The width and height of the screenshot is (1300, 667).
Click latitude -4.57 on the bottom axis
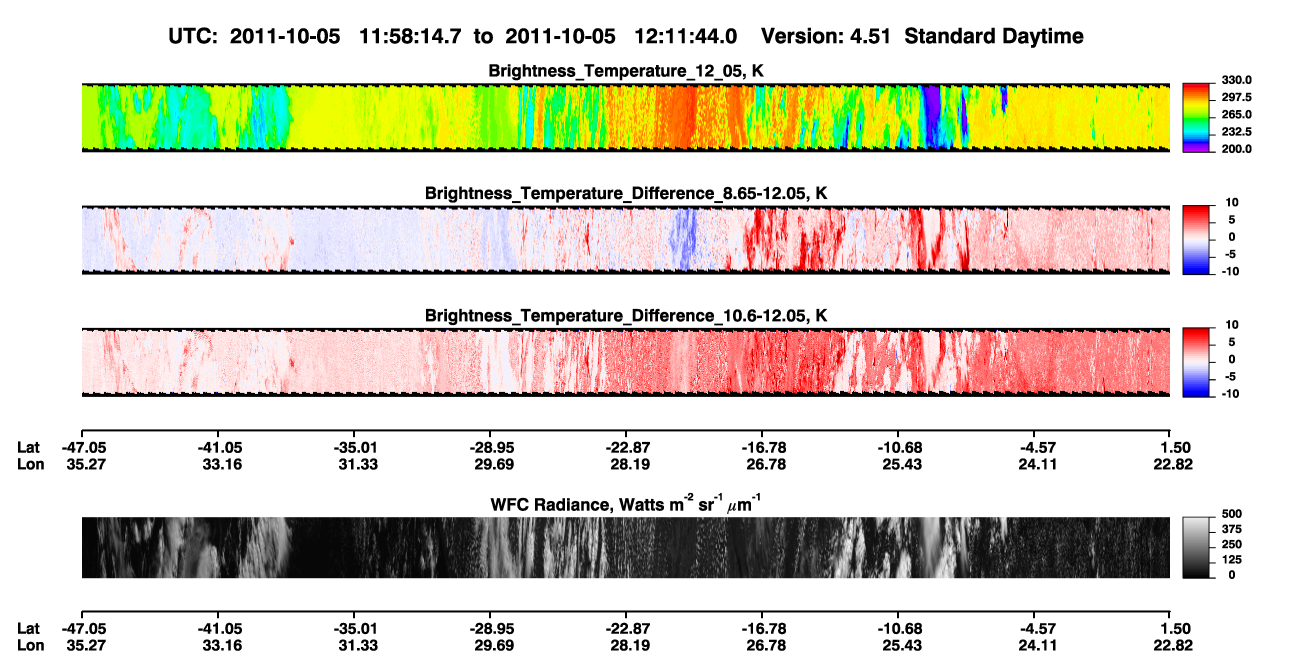click(x=1034, y=629)
